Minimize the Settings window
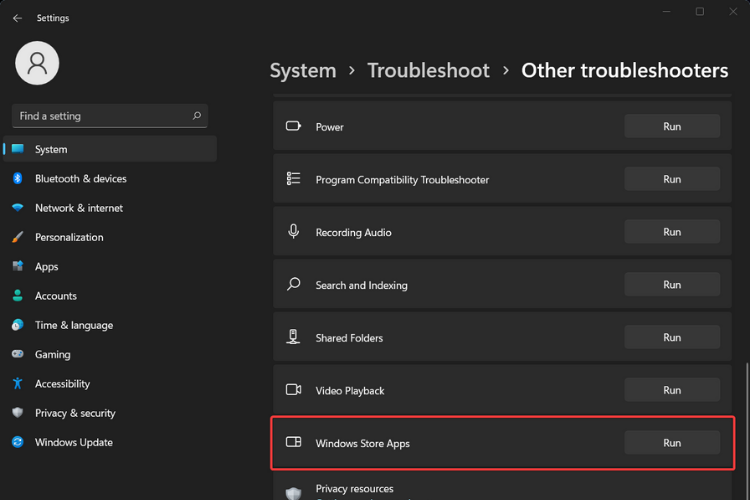This screenshot has width=750, height=500. (666, 11)
